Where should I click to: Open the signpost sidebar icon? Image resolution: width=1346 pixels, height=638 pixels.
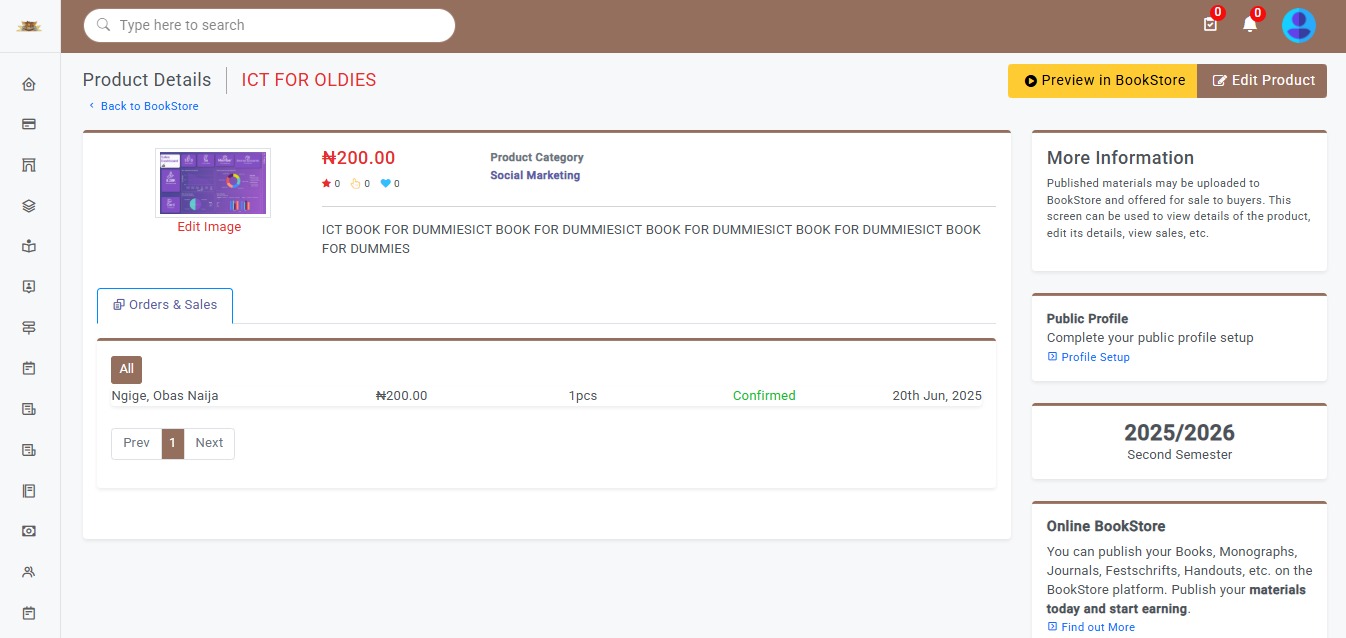pyautogui.click(x=29, y=328)
